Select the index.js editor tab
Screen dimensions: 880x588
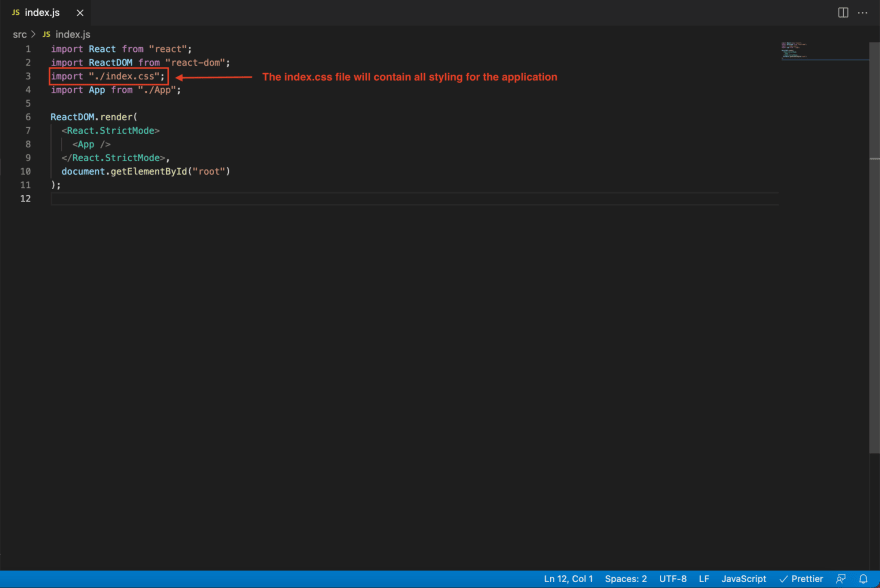47,12
